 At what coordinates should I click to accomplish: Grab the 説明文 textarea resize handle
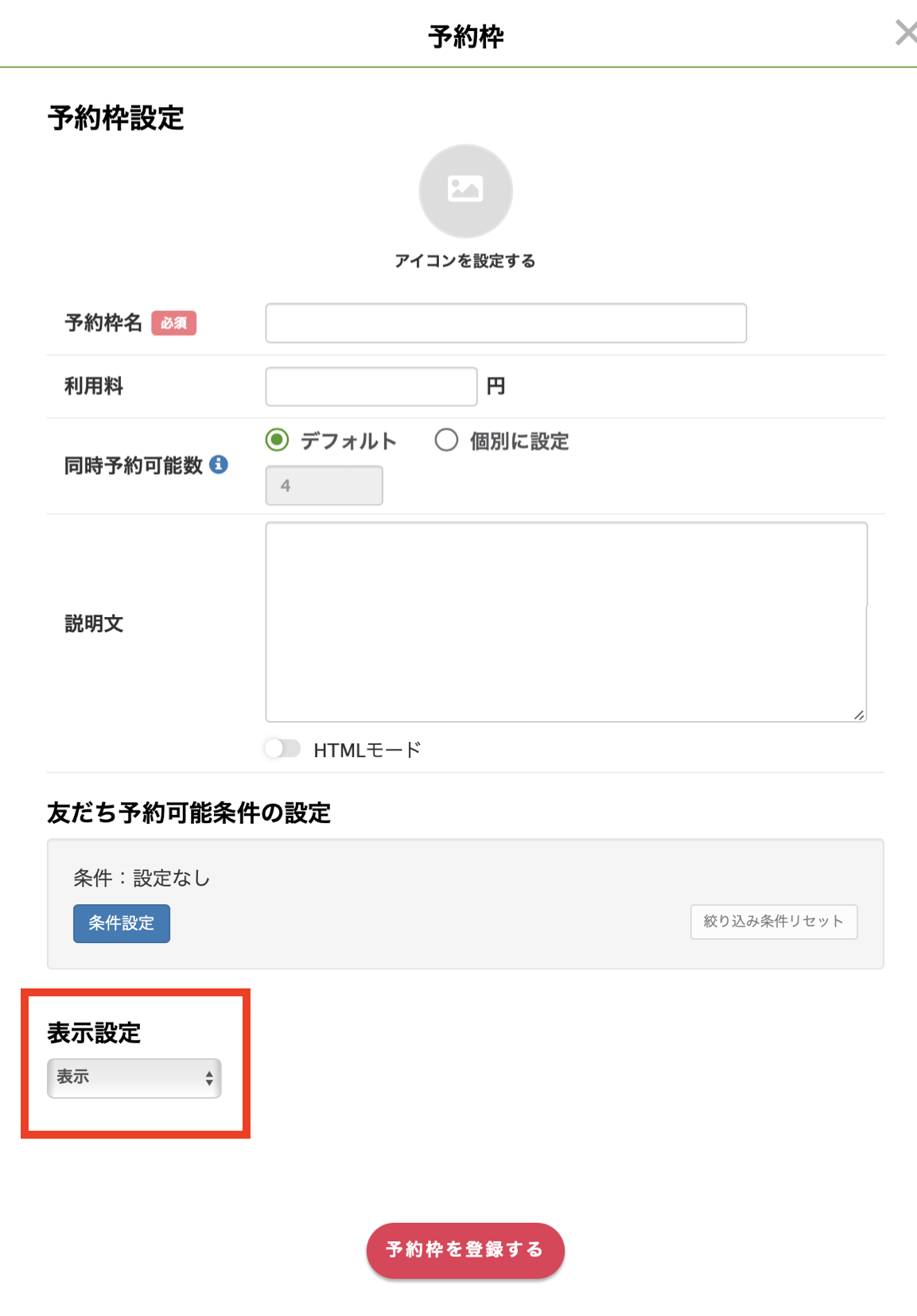pyautogui.click(x=859, y=715)
